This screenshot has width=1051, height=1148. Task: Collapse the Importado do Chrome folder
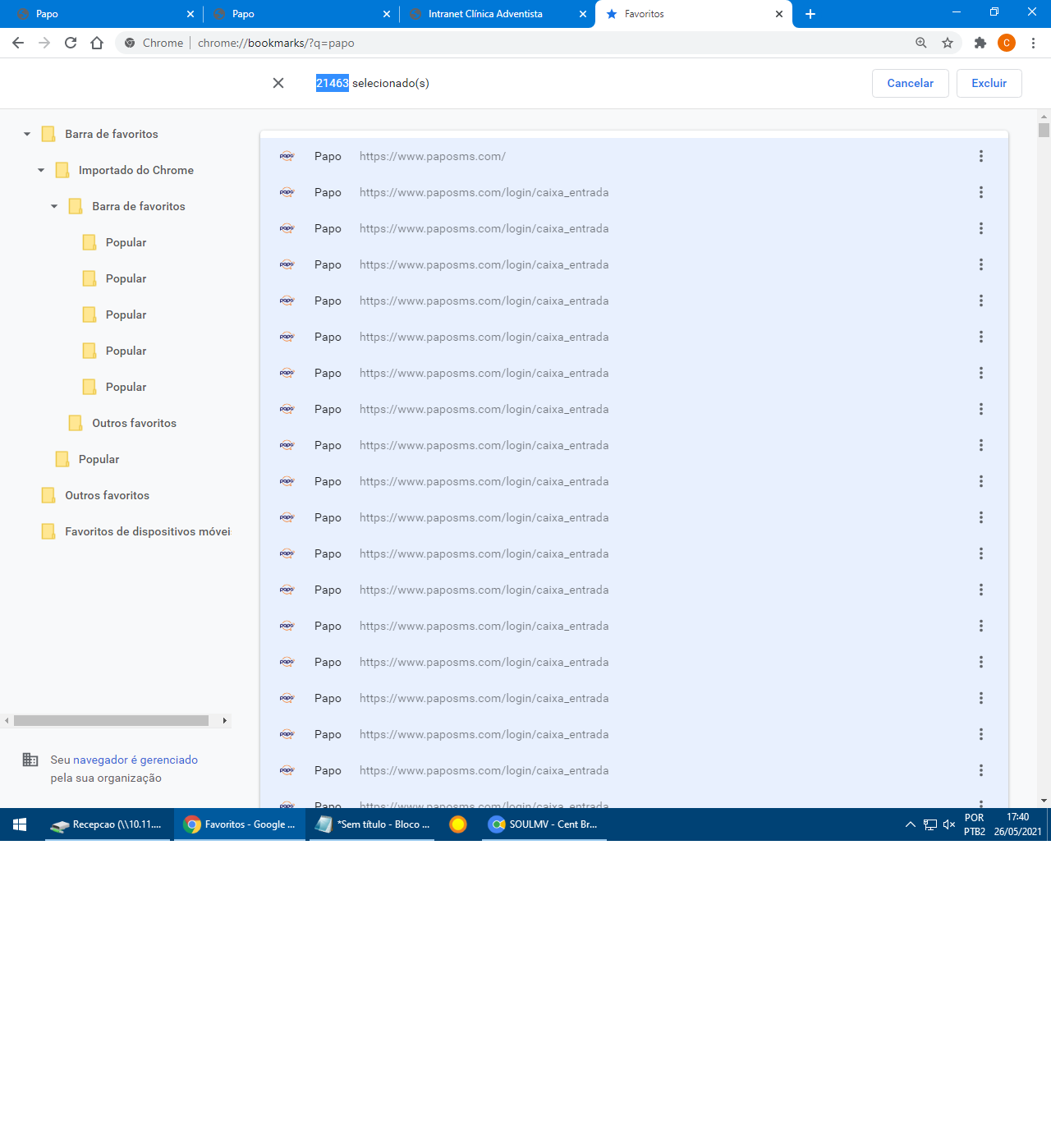[41, 170]
